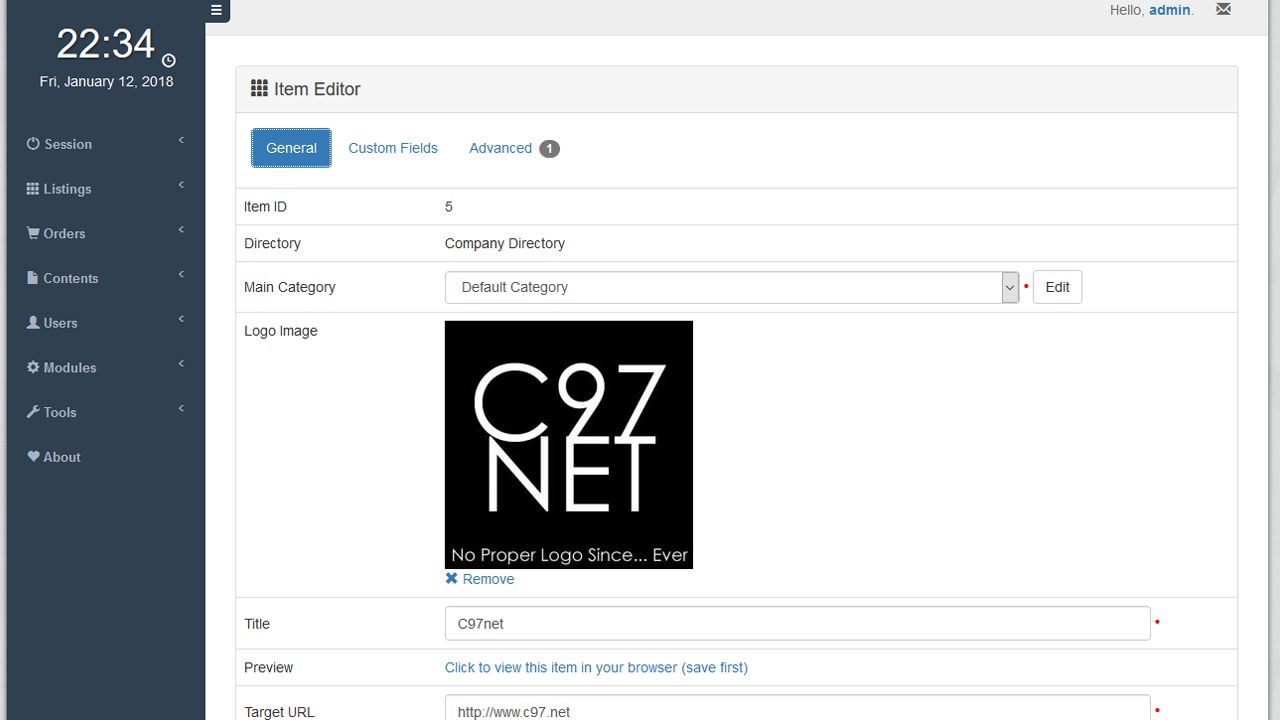Viewport: 1280px width, 720px height.
Task: Expand the Listings menu chevron
Action: tap(181, 185)
